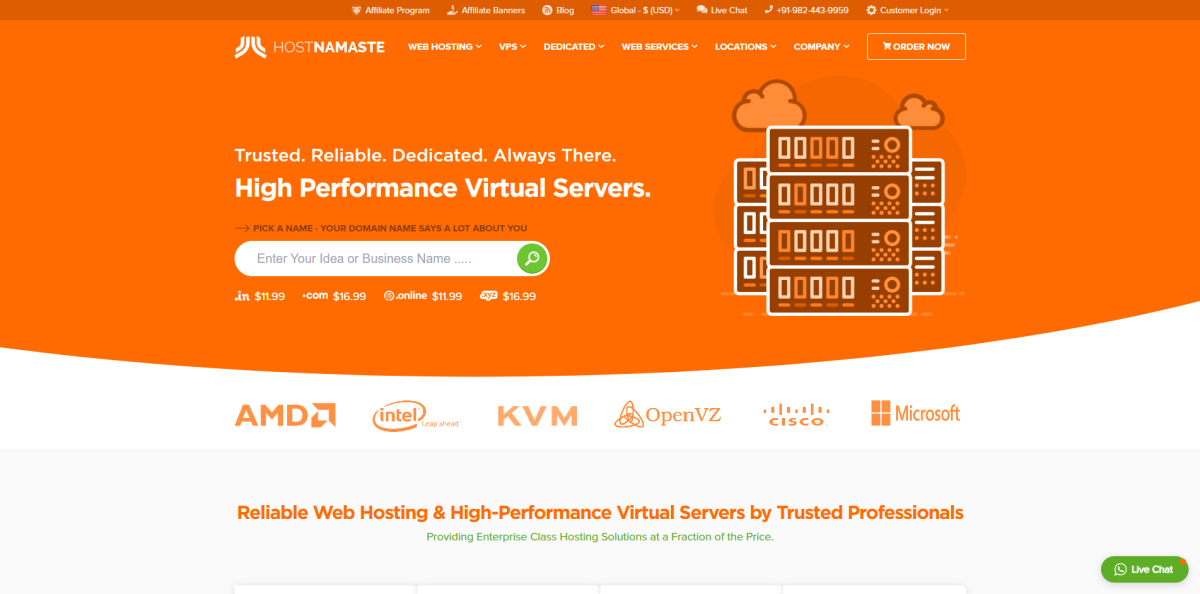Viewport: 1200px width, 594px height.
Task: Click the US flag currency icon
Action: pyautogui.click(x=598, y=10)
